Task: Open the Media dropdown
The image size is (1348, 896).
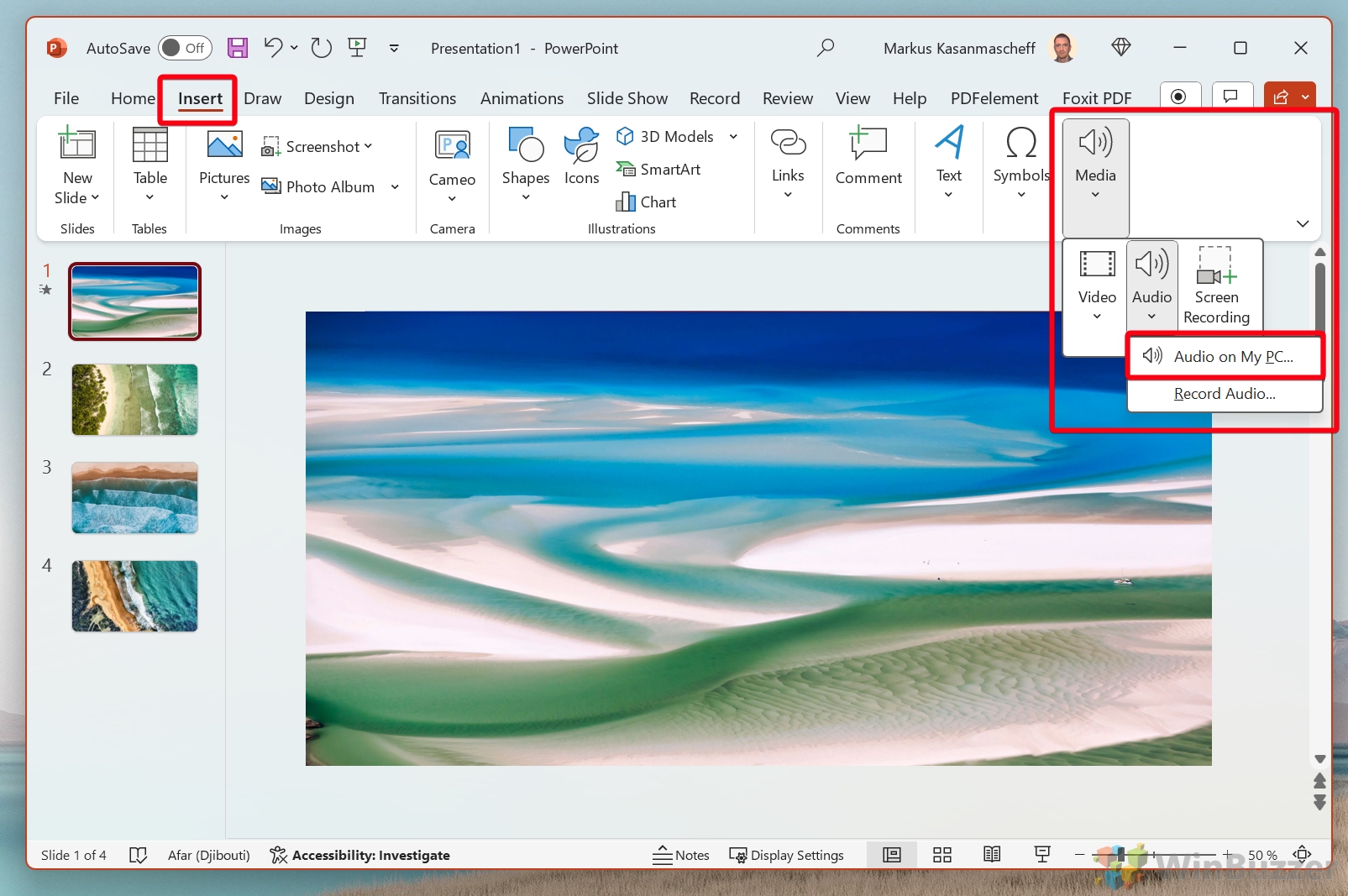Action: (1096, 177)
